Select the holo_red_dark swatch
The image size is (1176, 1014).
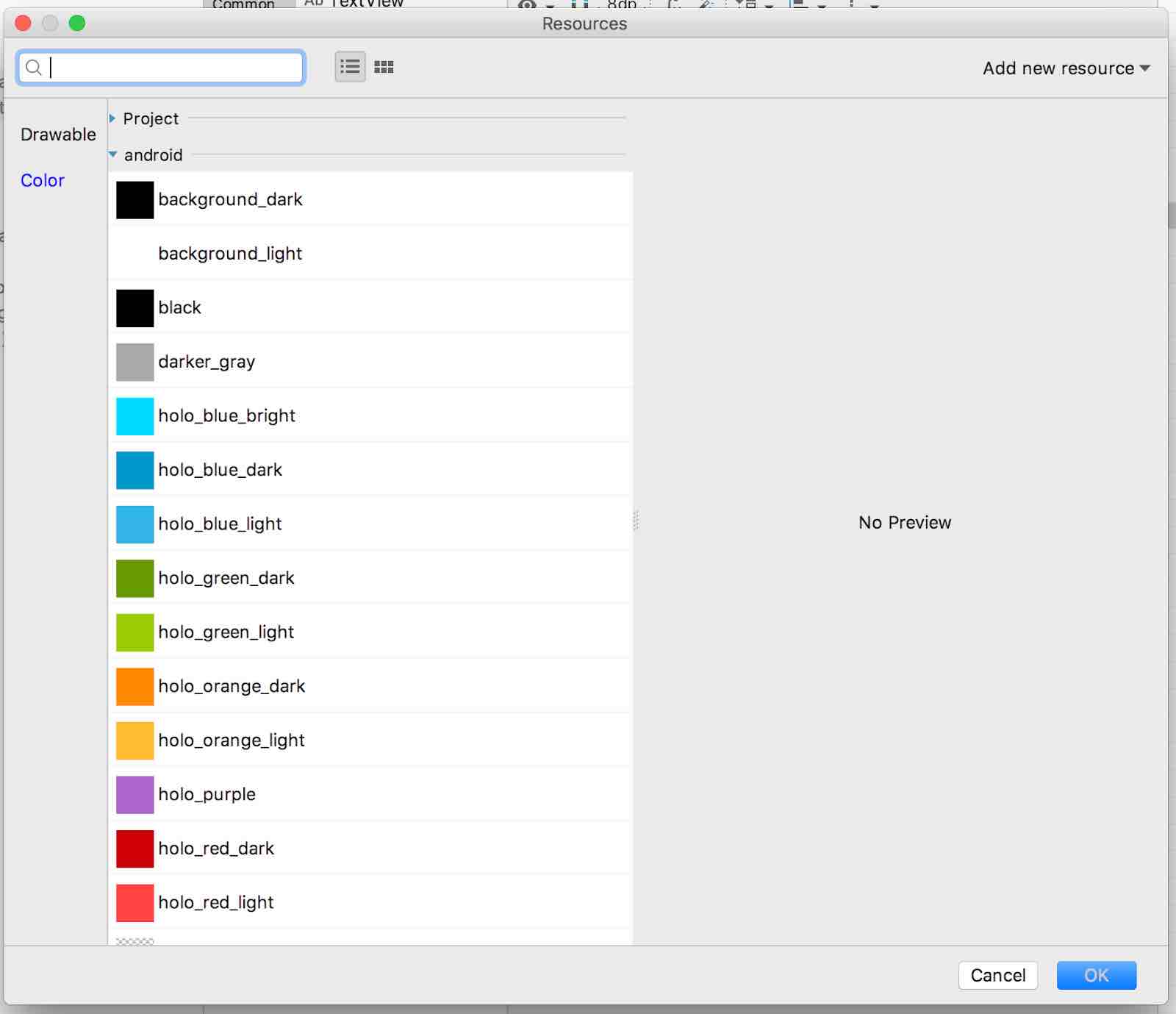click(x=135, y=848)
